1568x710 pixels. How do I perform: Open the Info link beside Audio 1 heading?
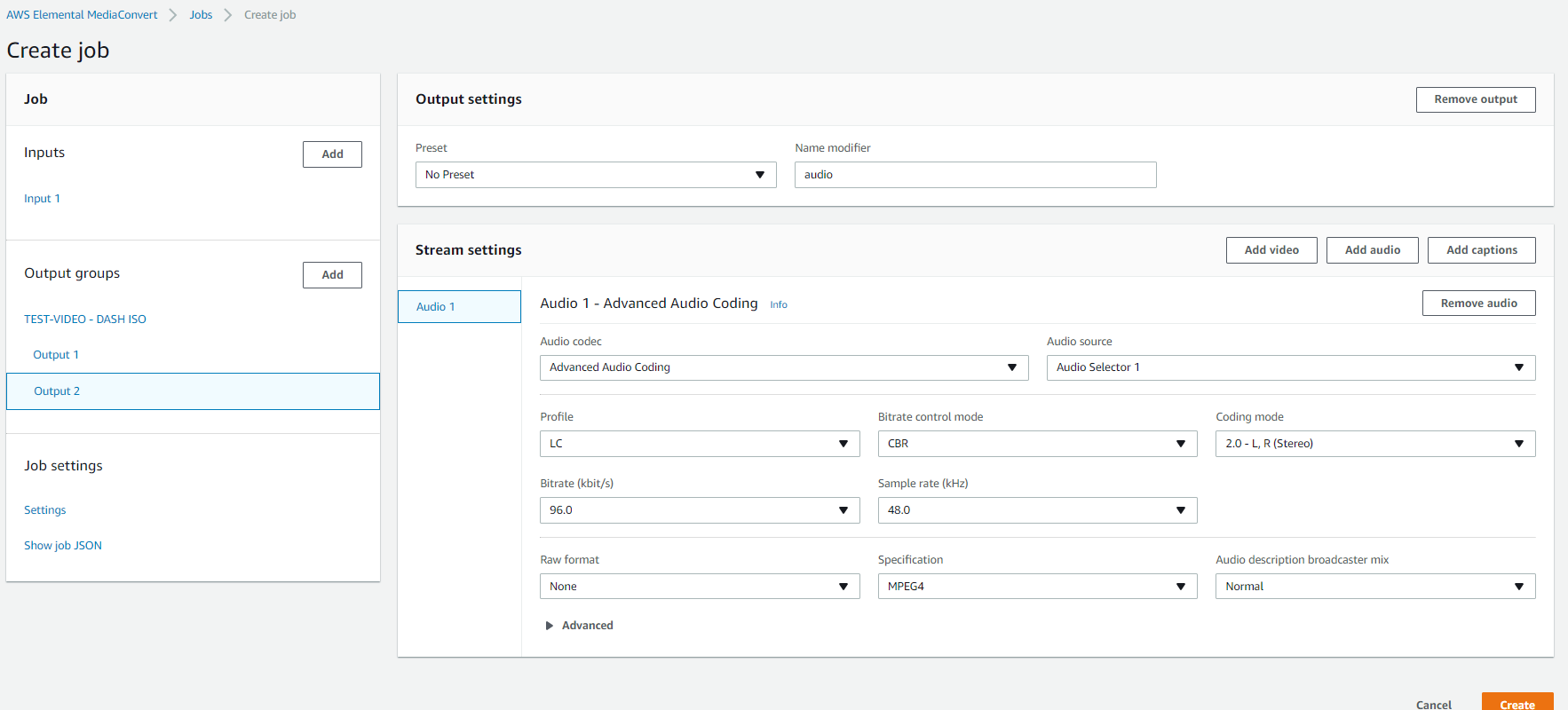point(778,304)
